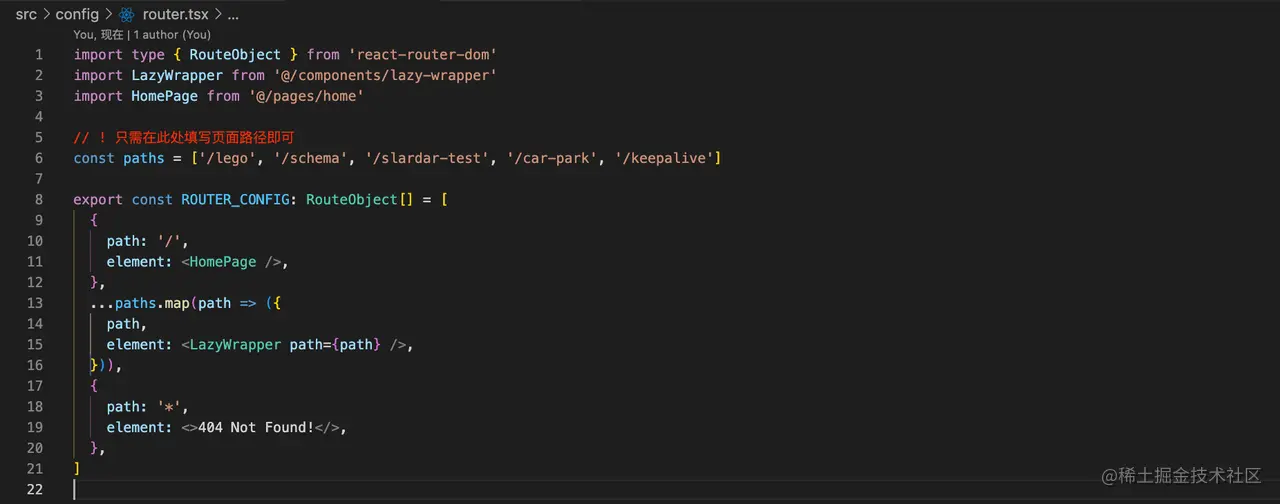This screenshot has width=1280, height=504.
Task: Click RouteObject[] type annotation on line 8
Action: click(359, 199)
